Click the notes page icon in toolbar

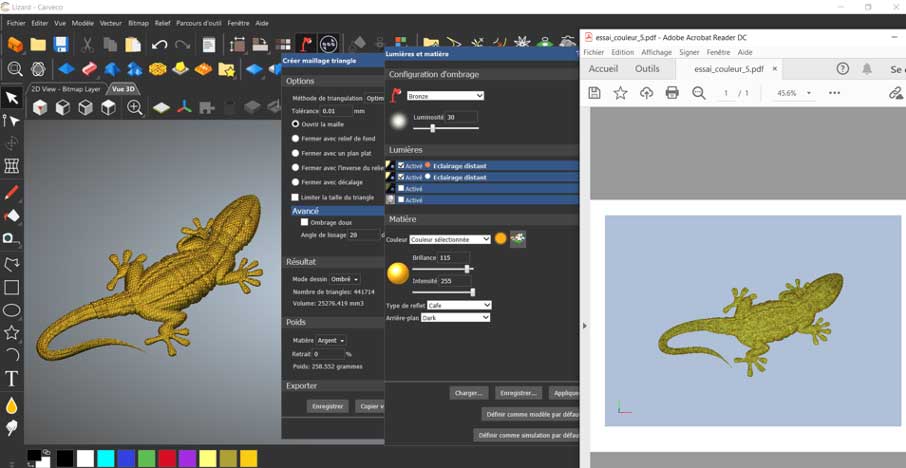209,44
